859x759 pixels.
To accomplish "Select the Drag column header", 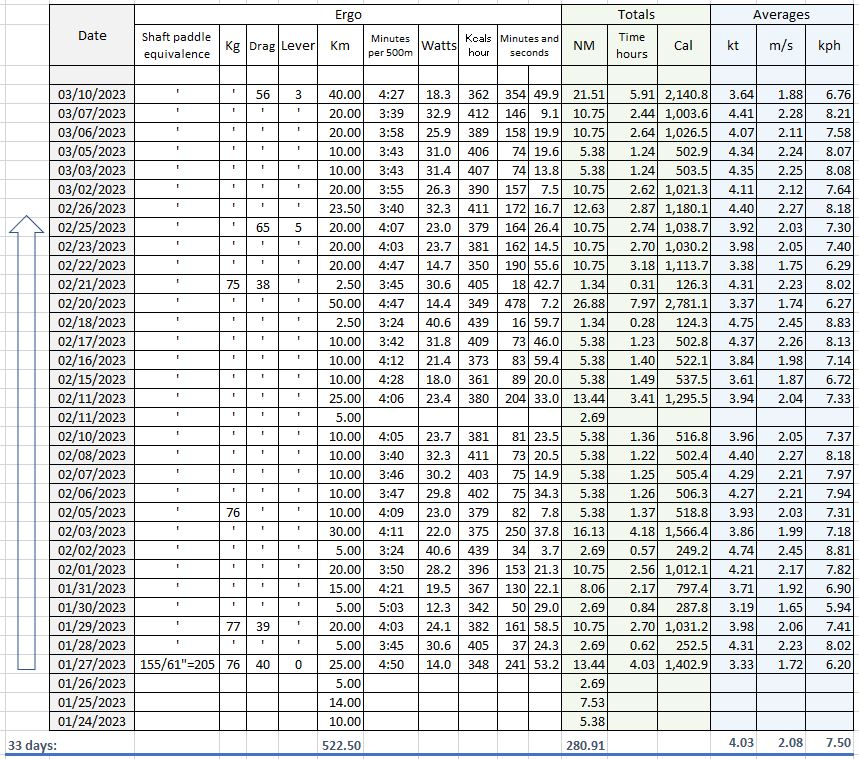I will 262,45.
